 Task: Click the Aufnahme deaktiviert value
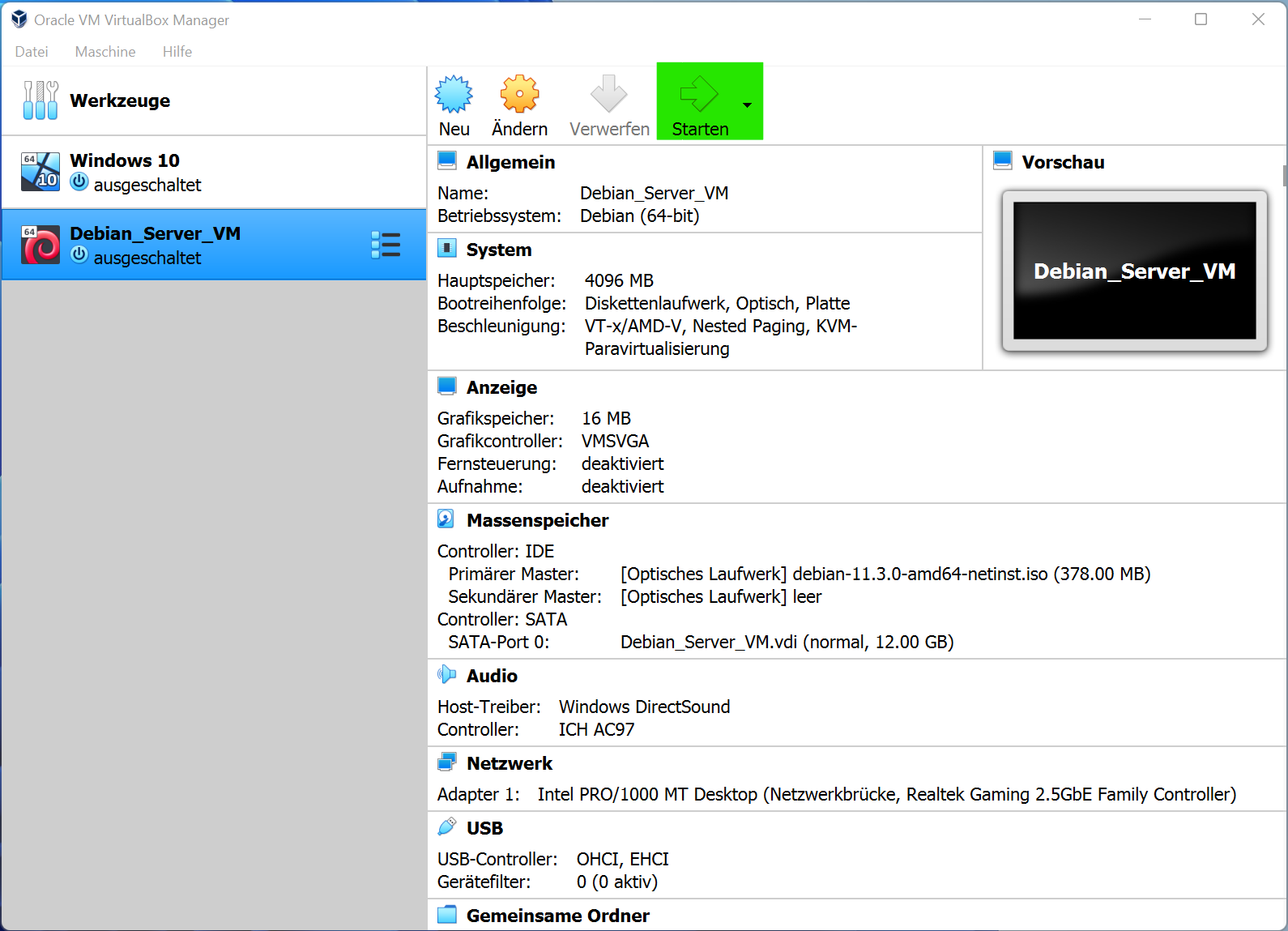(x=622, y=486)
